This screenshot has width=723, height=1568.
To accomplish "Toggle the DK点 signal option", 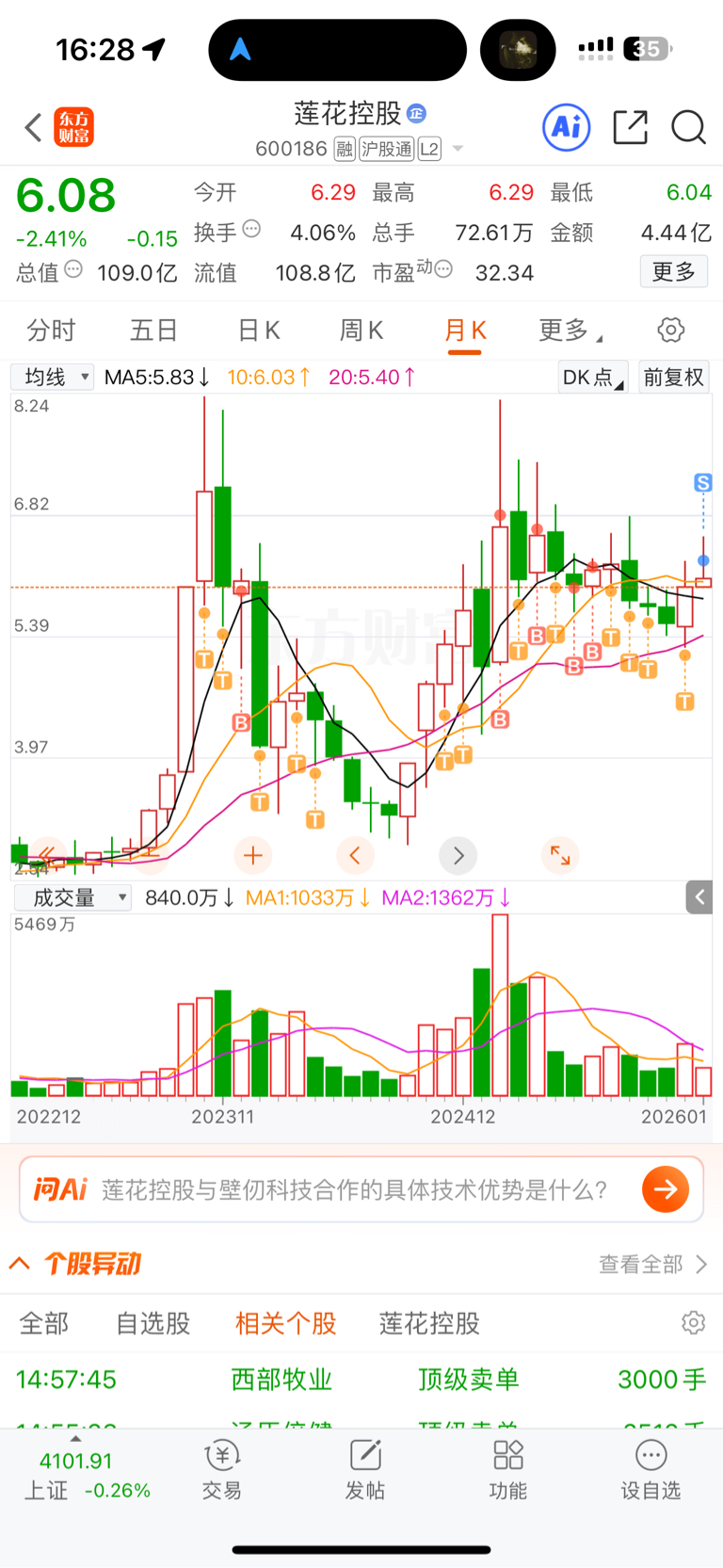I will tap(592, 378).
